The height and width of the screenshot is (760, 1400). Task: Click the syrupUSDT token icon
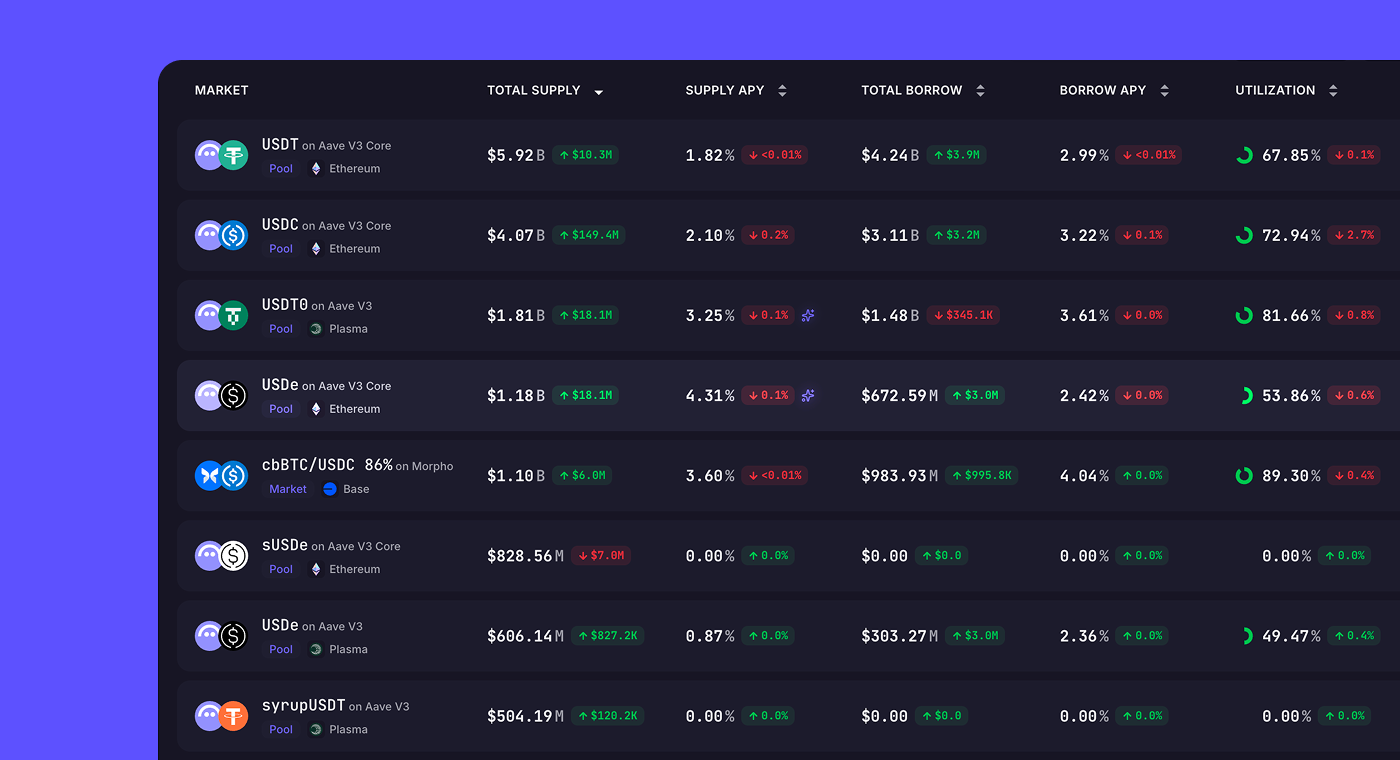(x=235, y=715)
